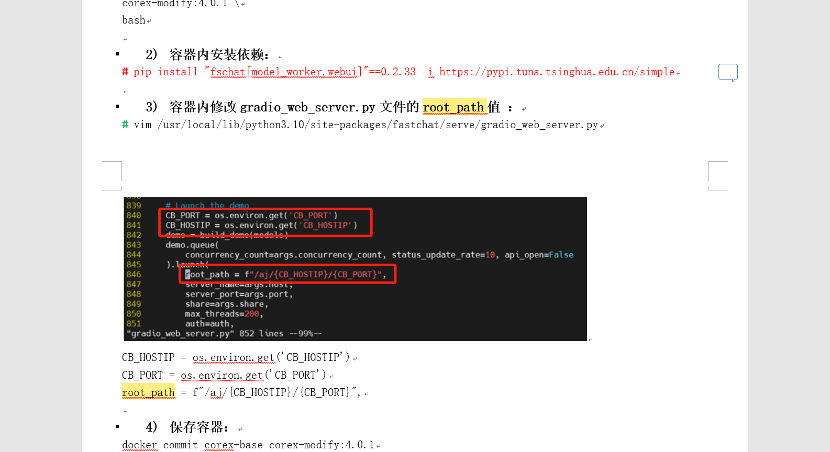Click the vim gradio_web_server.py command line

point(363,125)
